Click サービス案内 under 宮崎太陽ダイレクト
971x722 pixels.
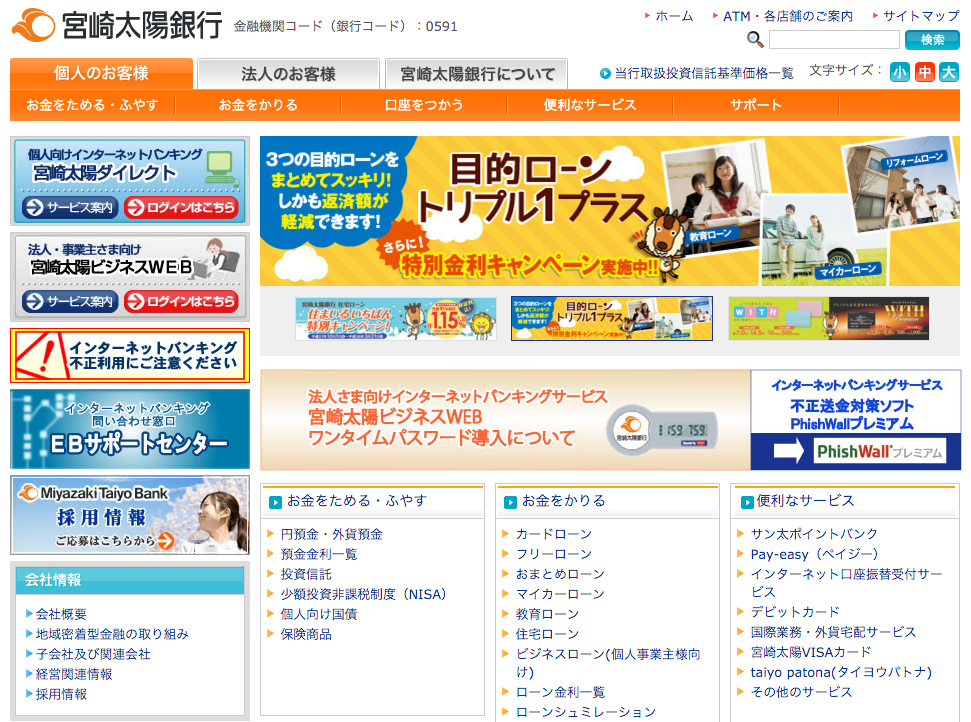70,207
